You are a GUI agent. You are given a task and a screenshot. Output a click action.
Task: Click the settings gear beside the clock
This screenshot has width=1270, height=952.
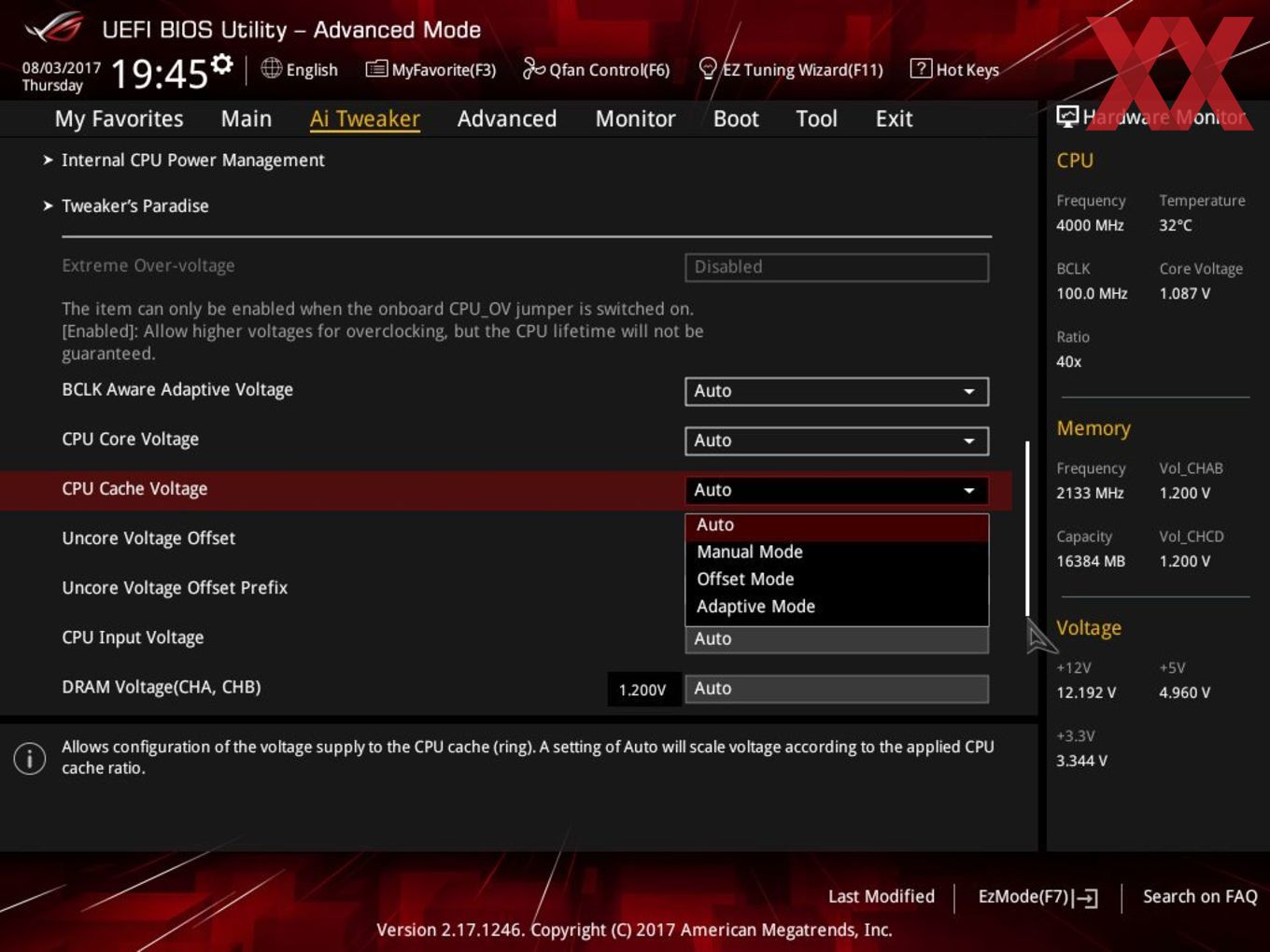pyautogui.click(x=221, y=63)
